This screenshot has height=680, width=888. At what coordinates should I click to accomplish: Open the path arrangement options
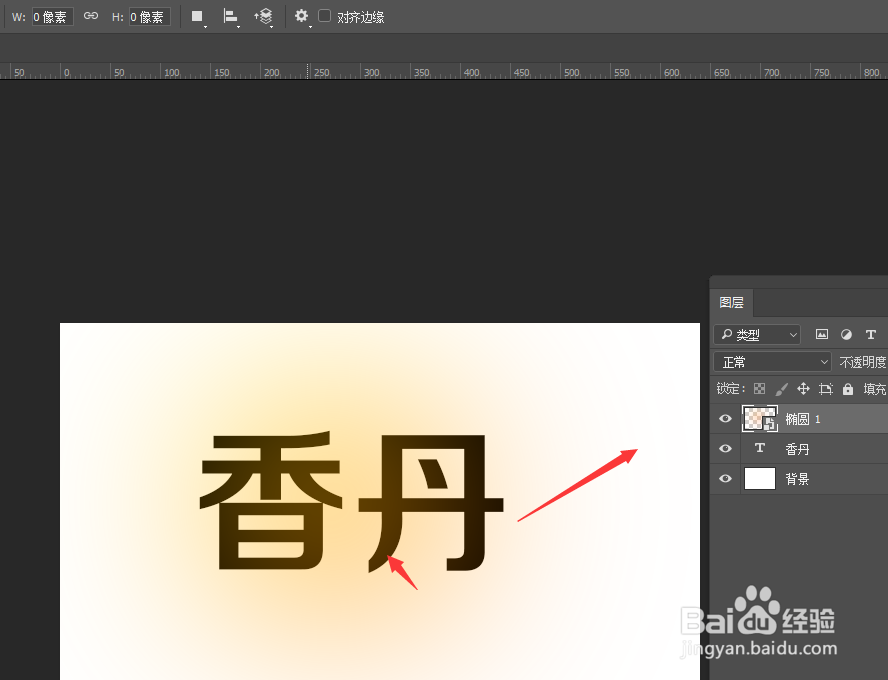(265, 16)
